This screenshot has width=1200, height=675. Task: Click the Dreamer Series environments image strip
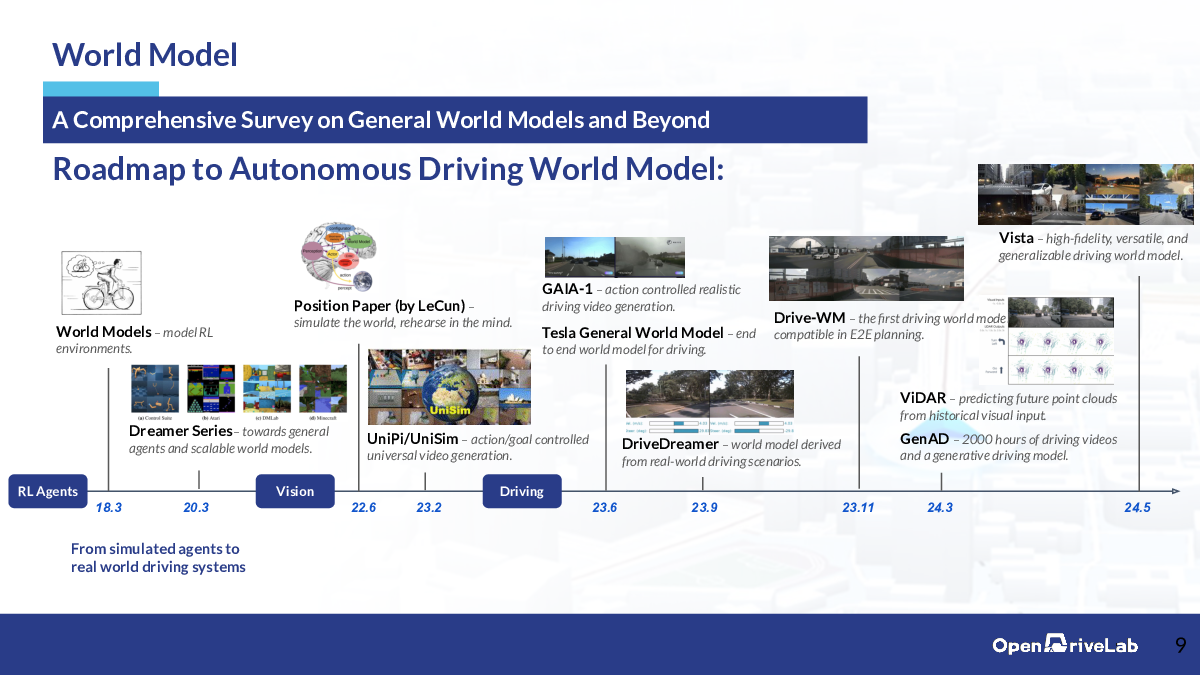pos(240,393)
